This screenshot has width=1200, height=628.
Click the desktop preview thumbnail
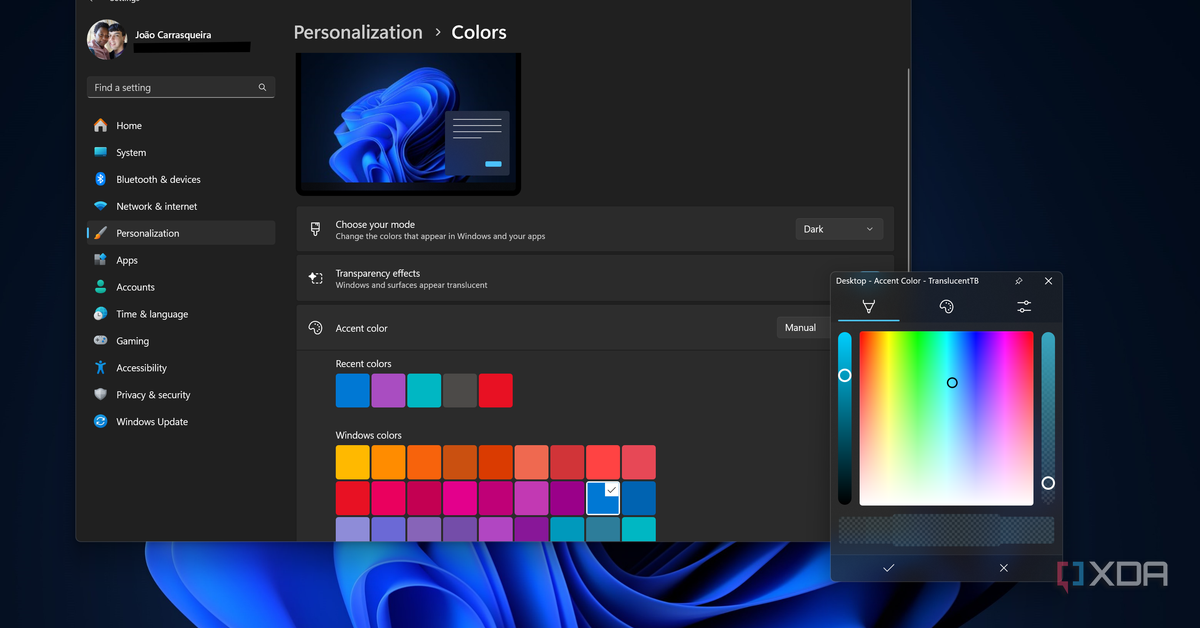(x=408, y=124)
